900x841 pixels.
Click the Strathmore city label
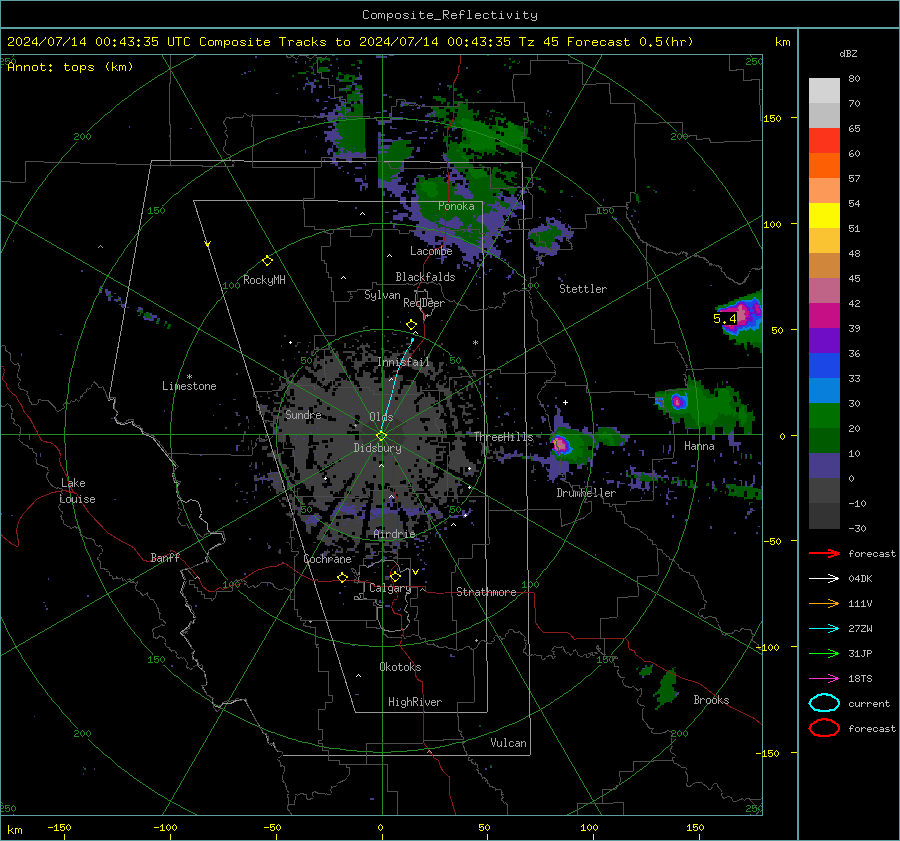click(486, 592)
